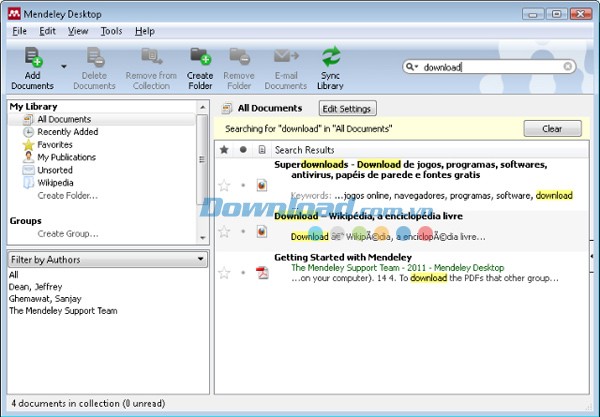
Task: Select Unsorted in My Library
Action: point(55,170)
